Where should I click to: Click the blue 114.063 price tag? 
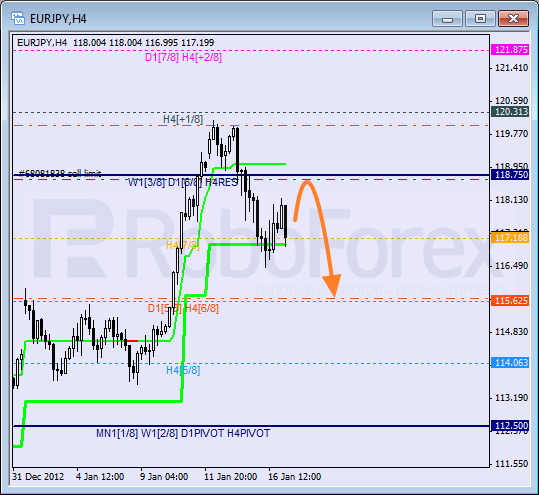click(510, 363)
